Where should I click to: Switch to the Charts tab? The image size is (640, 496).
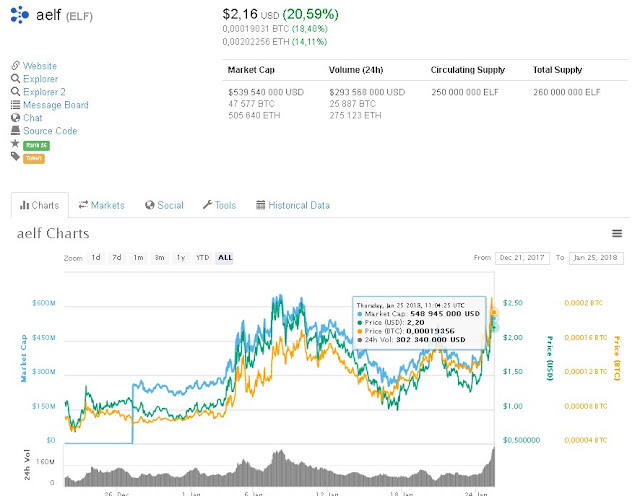(x=40, y=205)
